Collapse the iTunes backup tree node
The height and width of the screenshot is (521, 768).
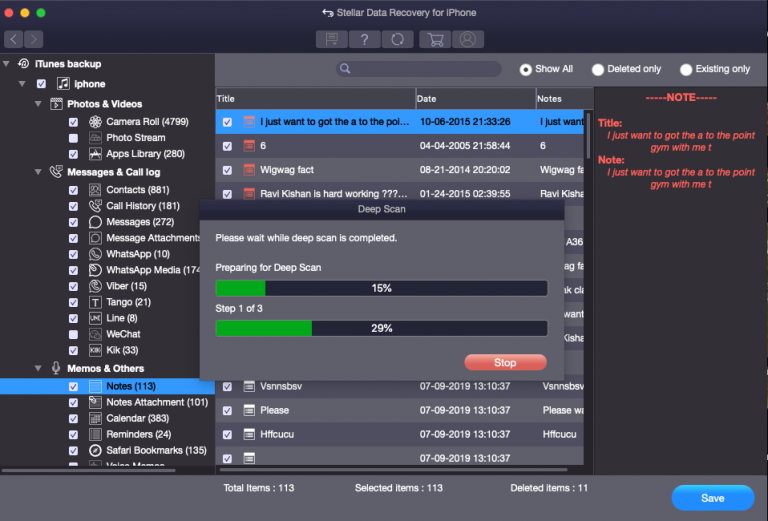pos(7,63)
